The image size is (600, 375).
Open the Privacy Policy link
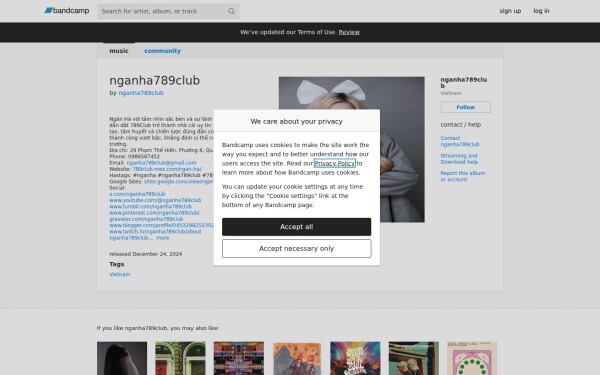pos(334,163)
